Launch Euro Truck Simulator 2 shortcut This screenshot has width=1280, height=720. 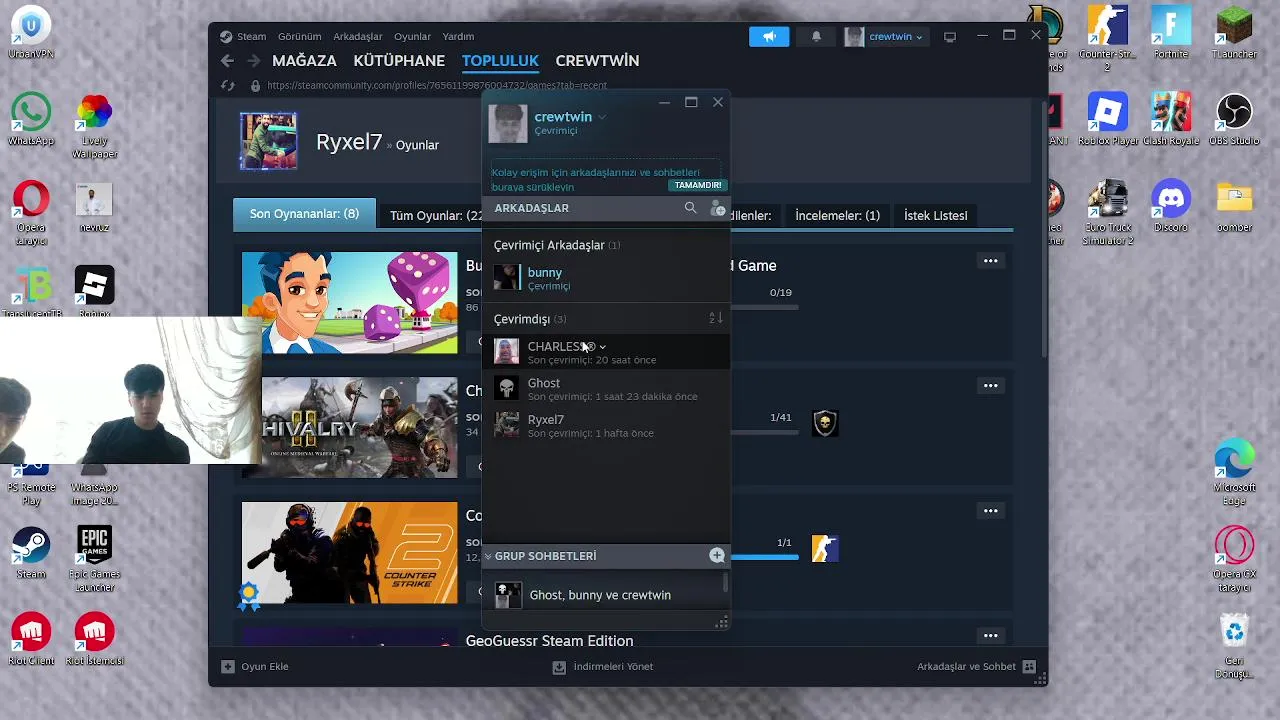[x=1108, y=212]
